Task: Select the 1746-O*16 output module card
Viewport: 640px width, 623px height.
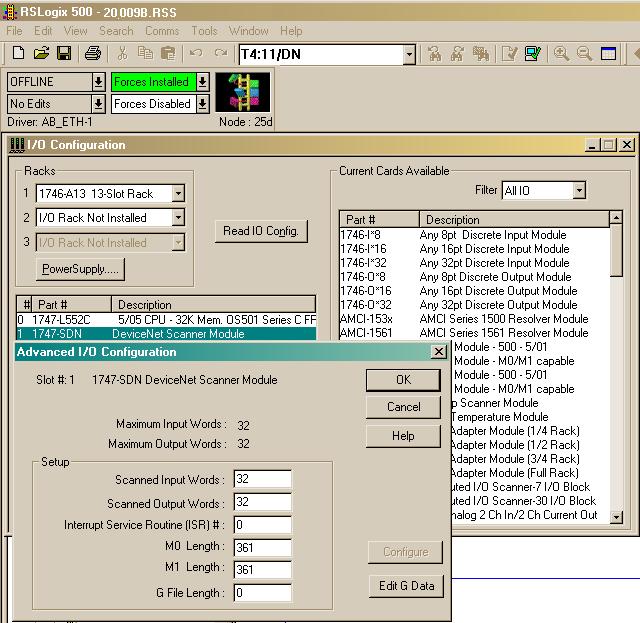Action: [474, 291]
